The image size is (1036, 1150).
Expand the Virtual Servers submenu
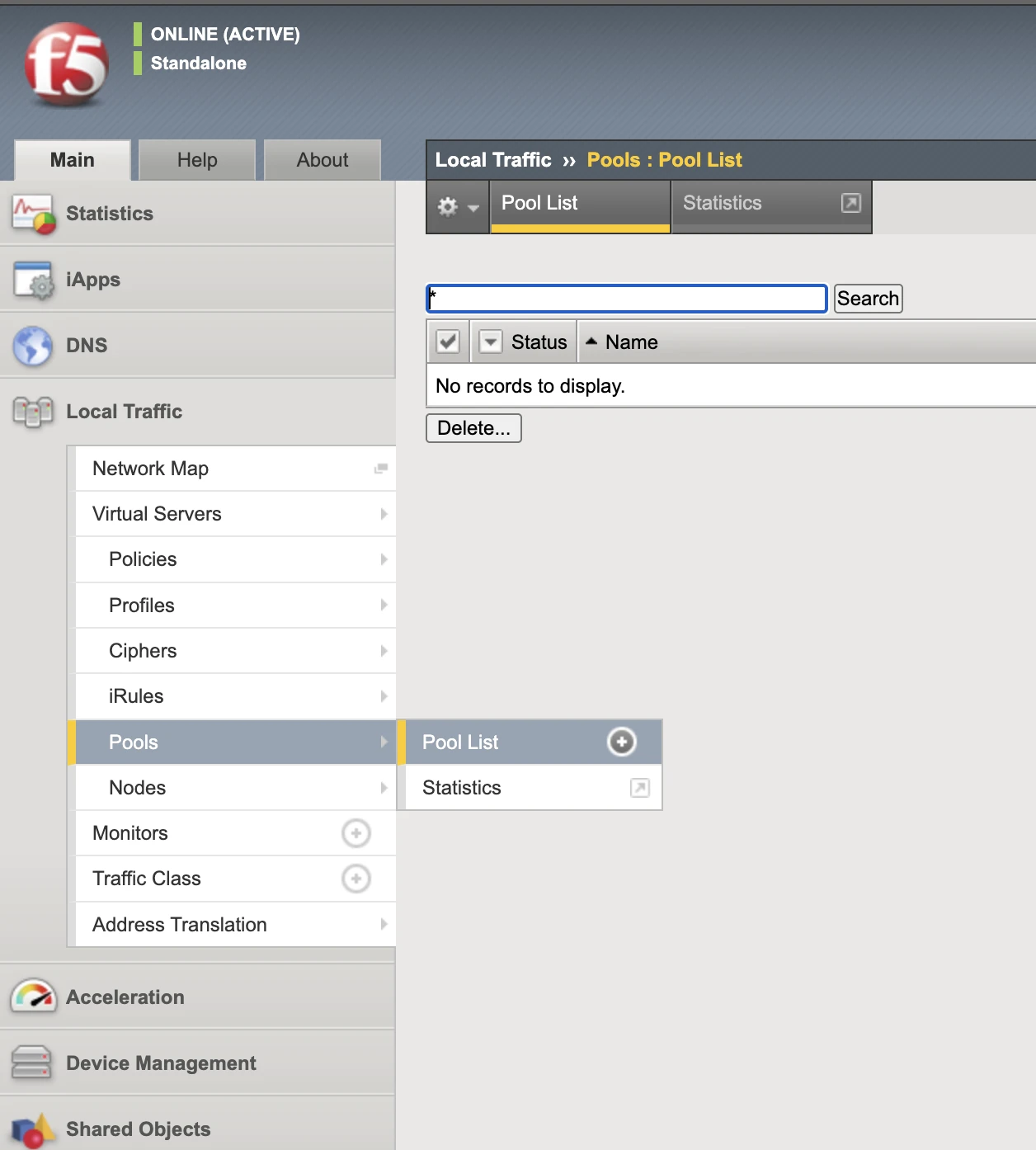pos(384,514)
